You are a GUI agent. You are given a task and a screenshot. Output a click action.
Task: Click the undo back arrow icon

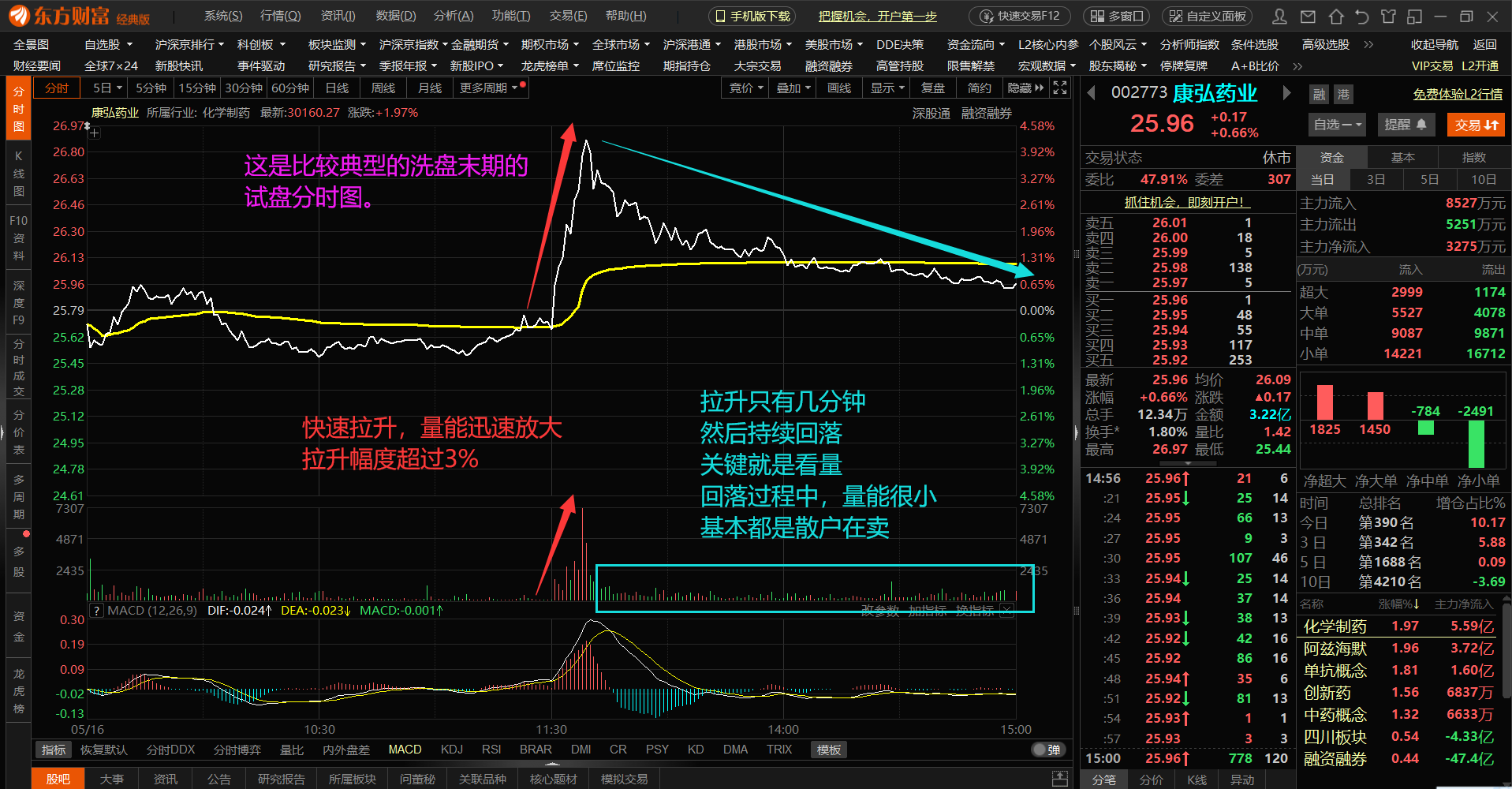click(x=1362, y=16)
